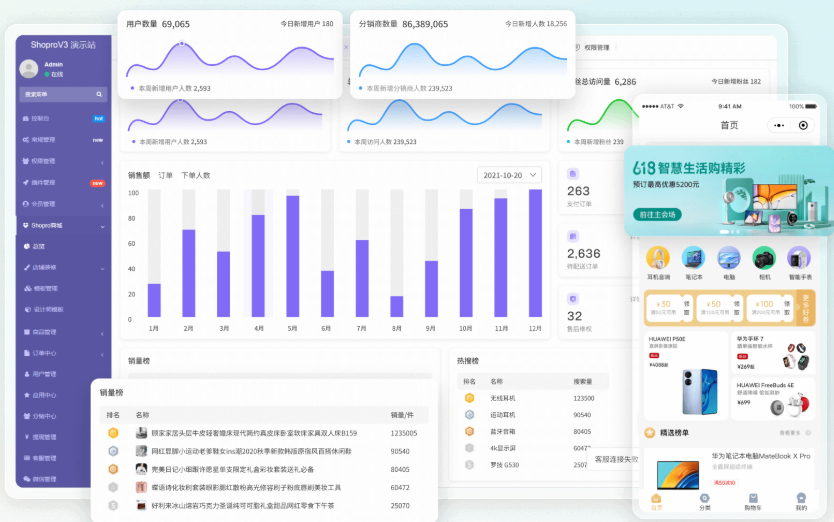Viewport: 834px width, 522px height.
Task: Tap the 耳机音响 category icon
Action: 657,257
